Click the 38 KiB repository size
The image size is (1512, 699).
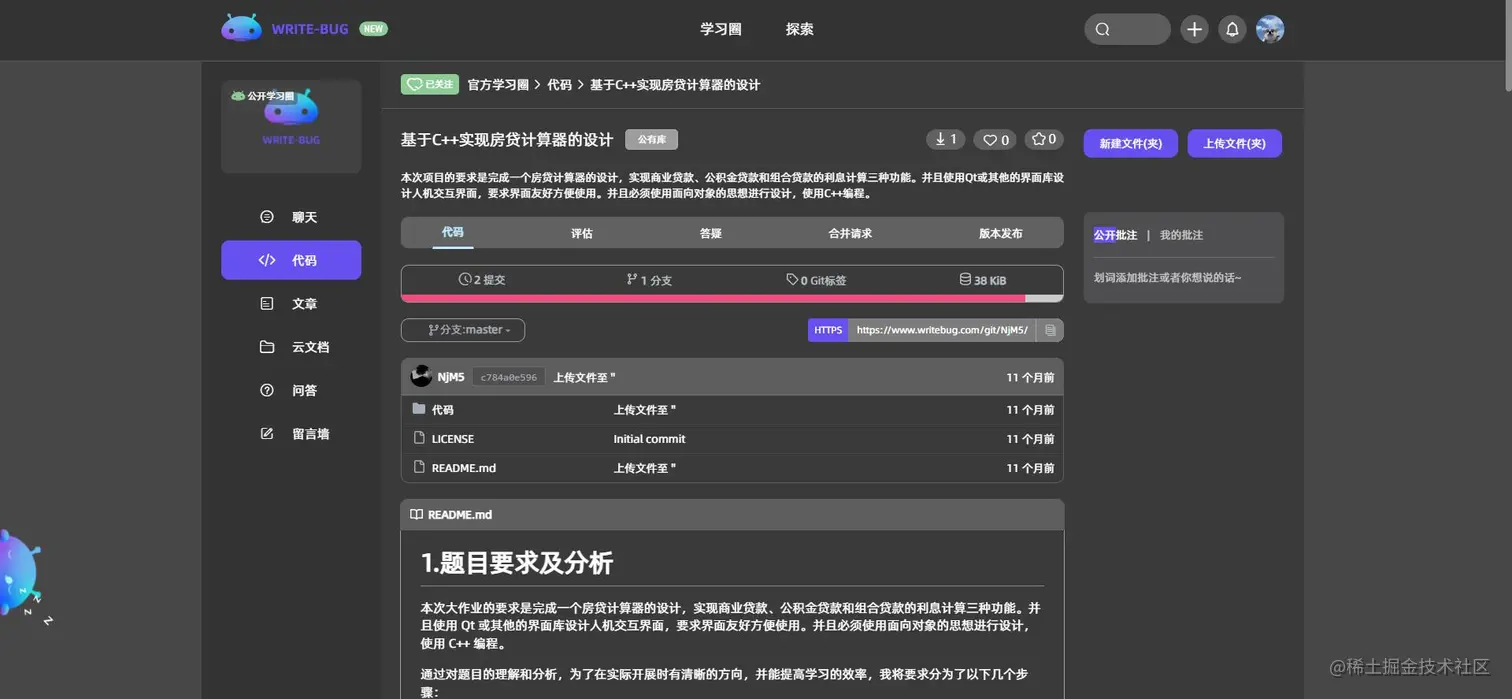pos(983,280)
